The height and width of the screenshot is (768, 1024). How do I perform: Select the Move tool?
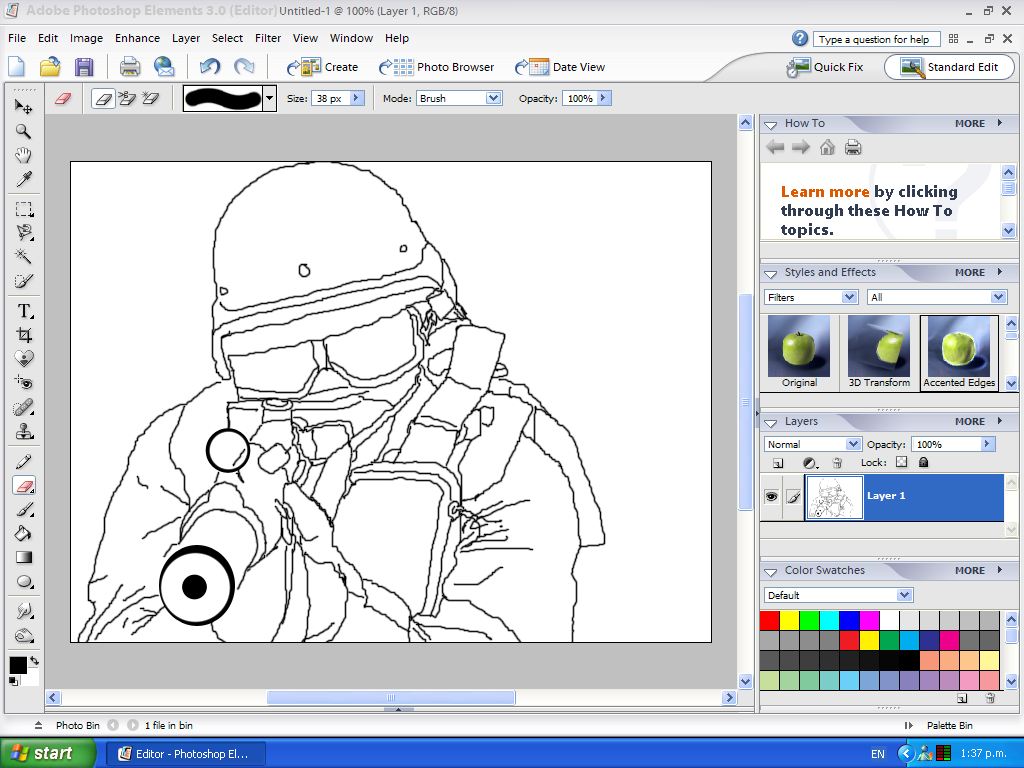24,106
